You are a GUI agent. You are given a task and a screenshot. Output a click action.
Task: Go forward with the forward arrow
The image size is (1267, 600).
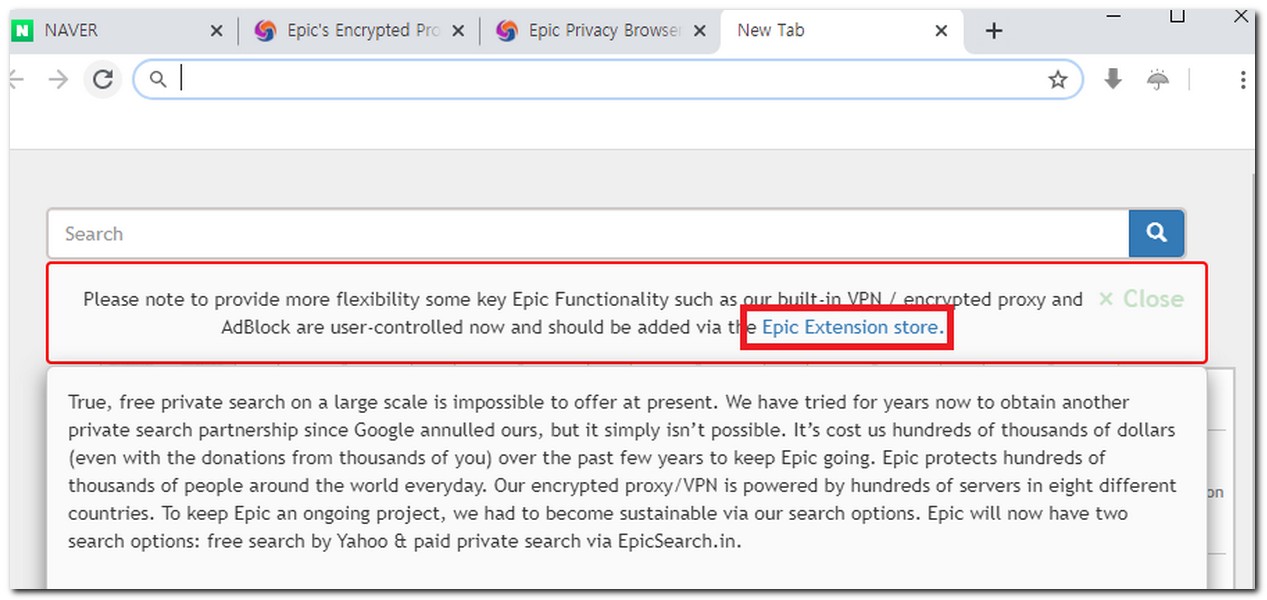coord(59,79)
